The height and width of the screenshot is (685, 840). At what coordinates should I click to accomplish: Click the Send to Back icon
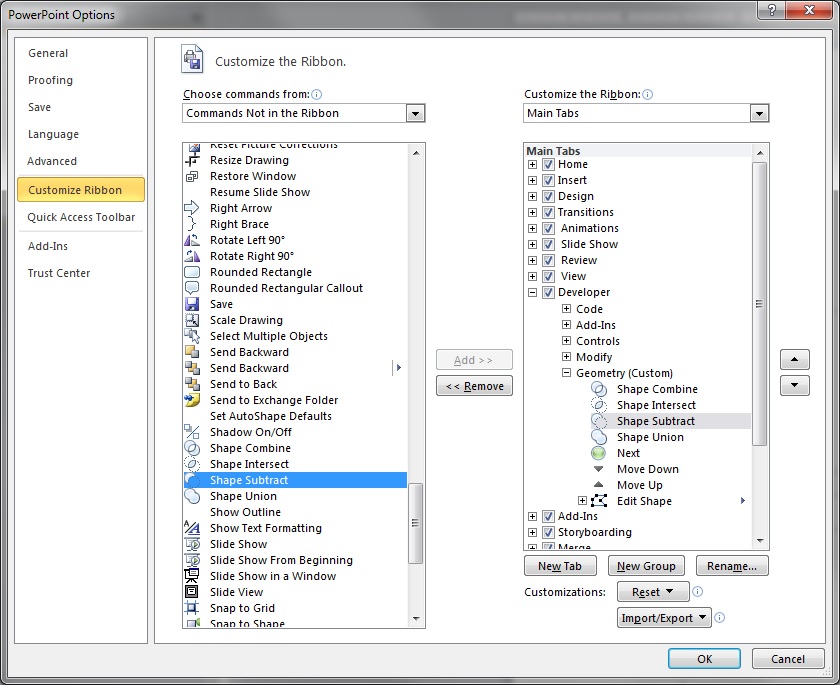(192, 384)
